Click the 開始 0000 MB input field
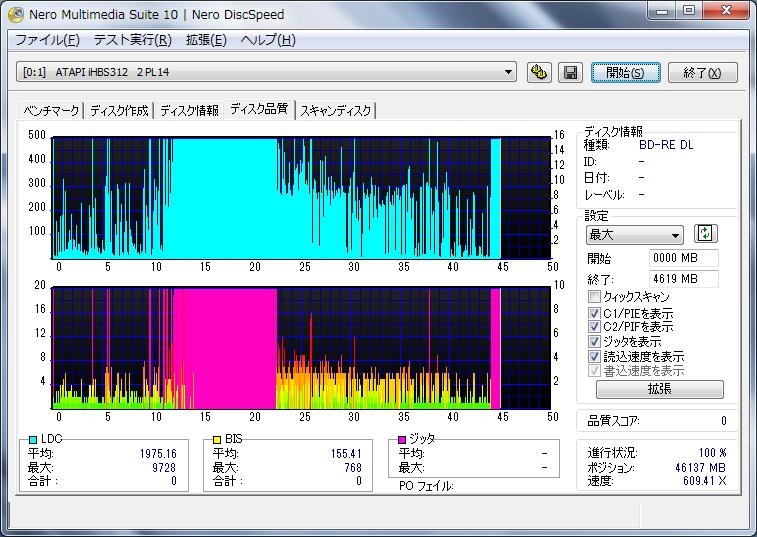 (683, 258)
